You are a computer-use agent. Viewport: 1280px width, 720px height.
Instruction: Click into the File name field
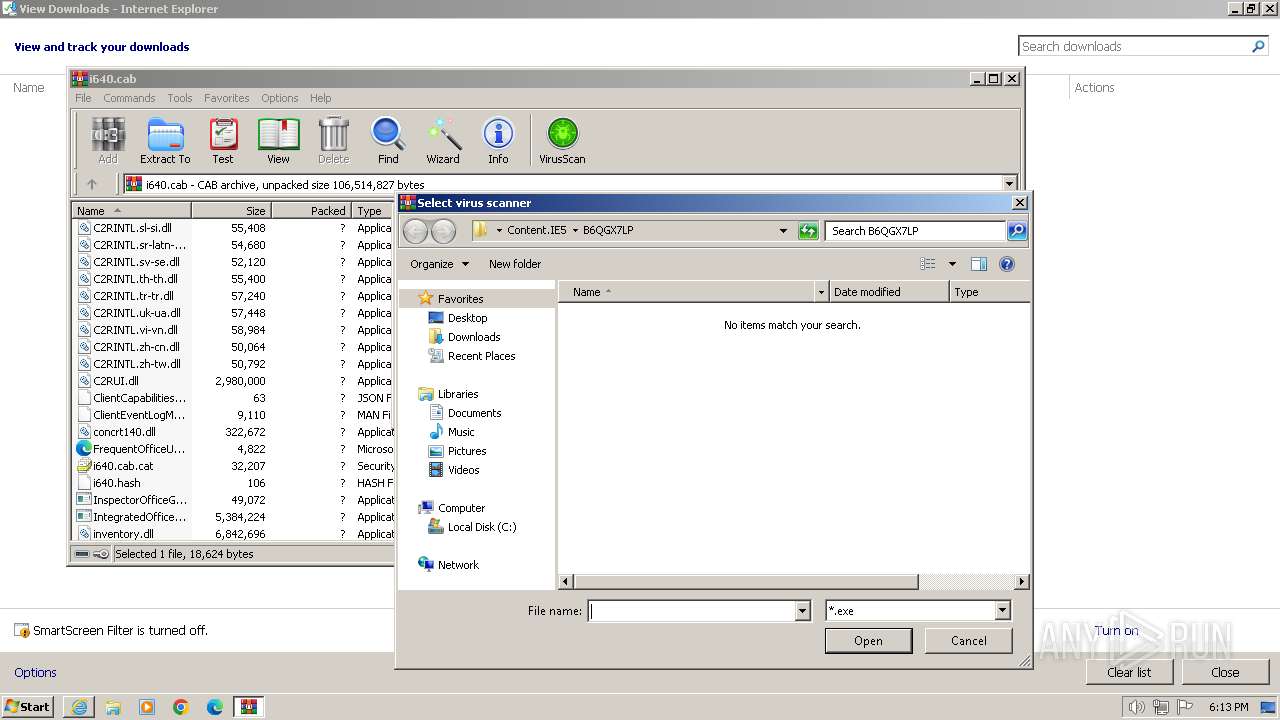pos(692,611)
